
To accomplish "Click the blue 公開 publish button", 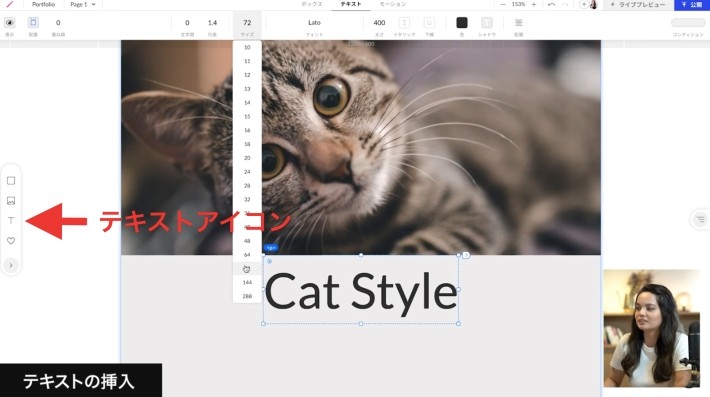I will 692,5.
